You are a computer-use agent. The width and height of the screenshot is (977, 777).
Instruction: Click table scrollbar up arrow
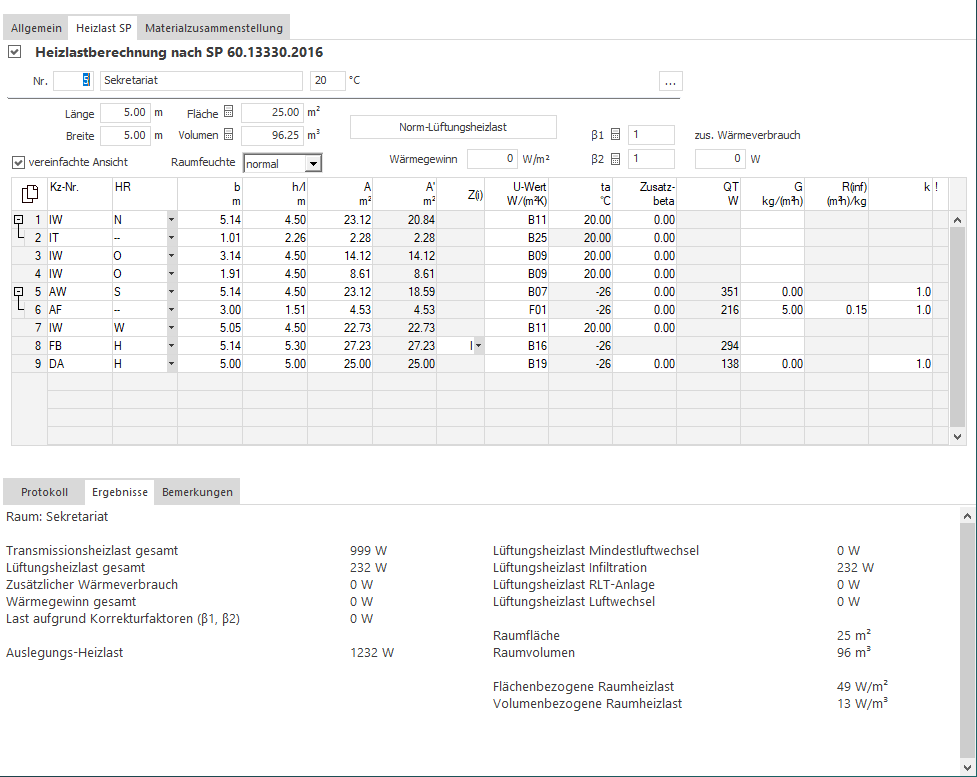click(x=958, y=220)
